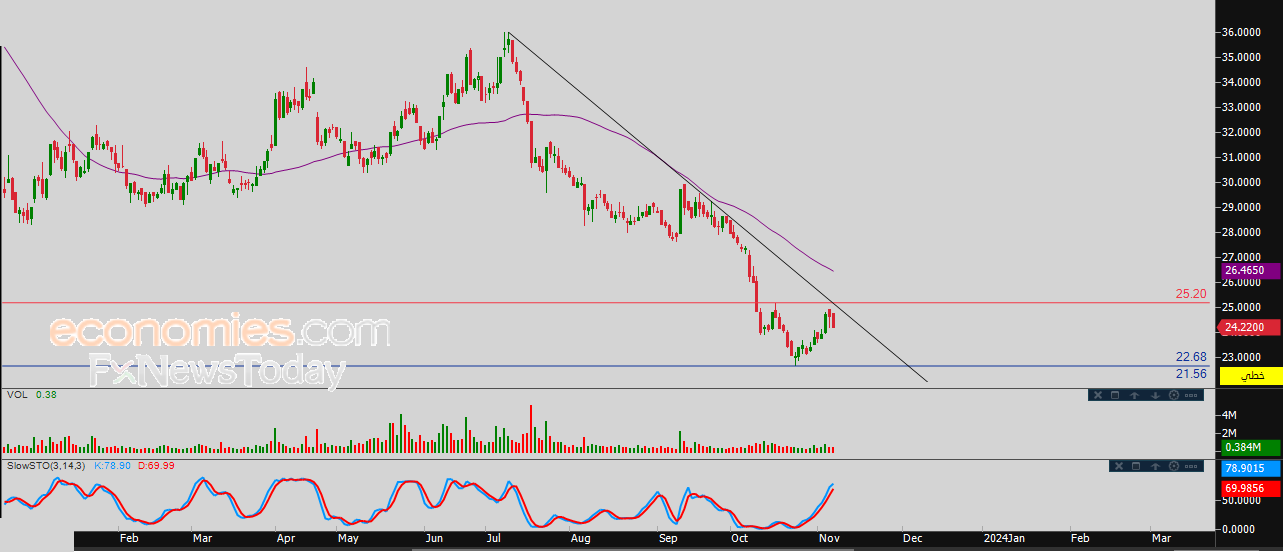Open SlowSTO panel settings gear
1283x552 pixels.
click(x=1174, y=466)
